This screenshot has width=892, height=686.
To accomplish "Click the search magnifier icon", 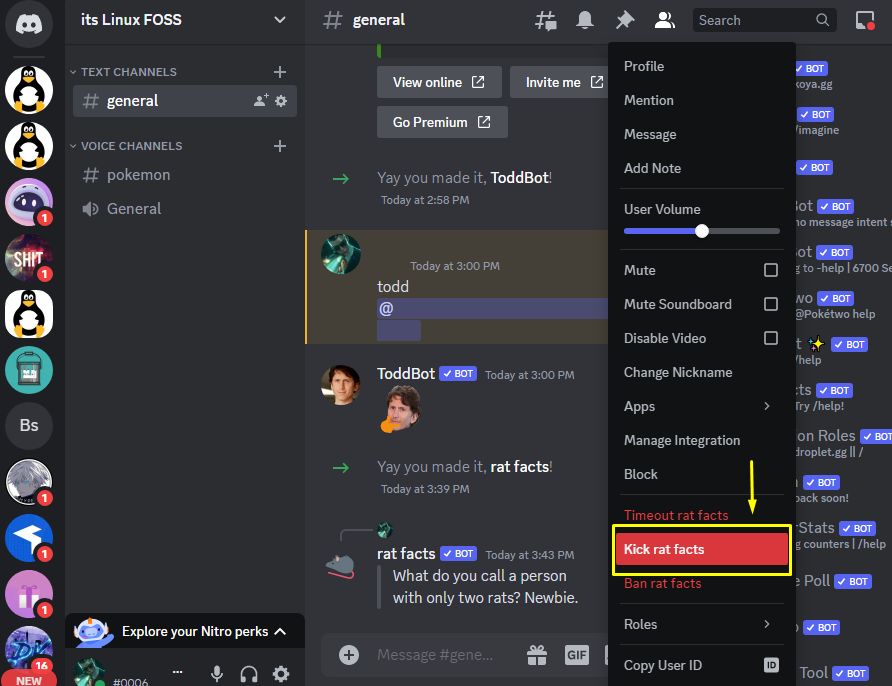I will tap(822, 20).
